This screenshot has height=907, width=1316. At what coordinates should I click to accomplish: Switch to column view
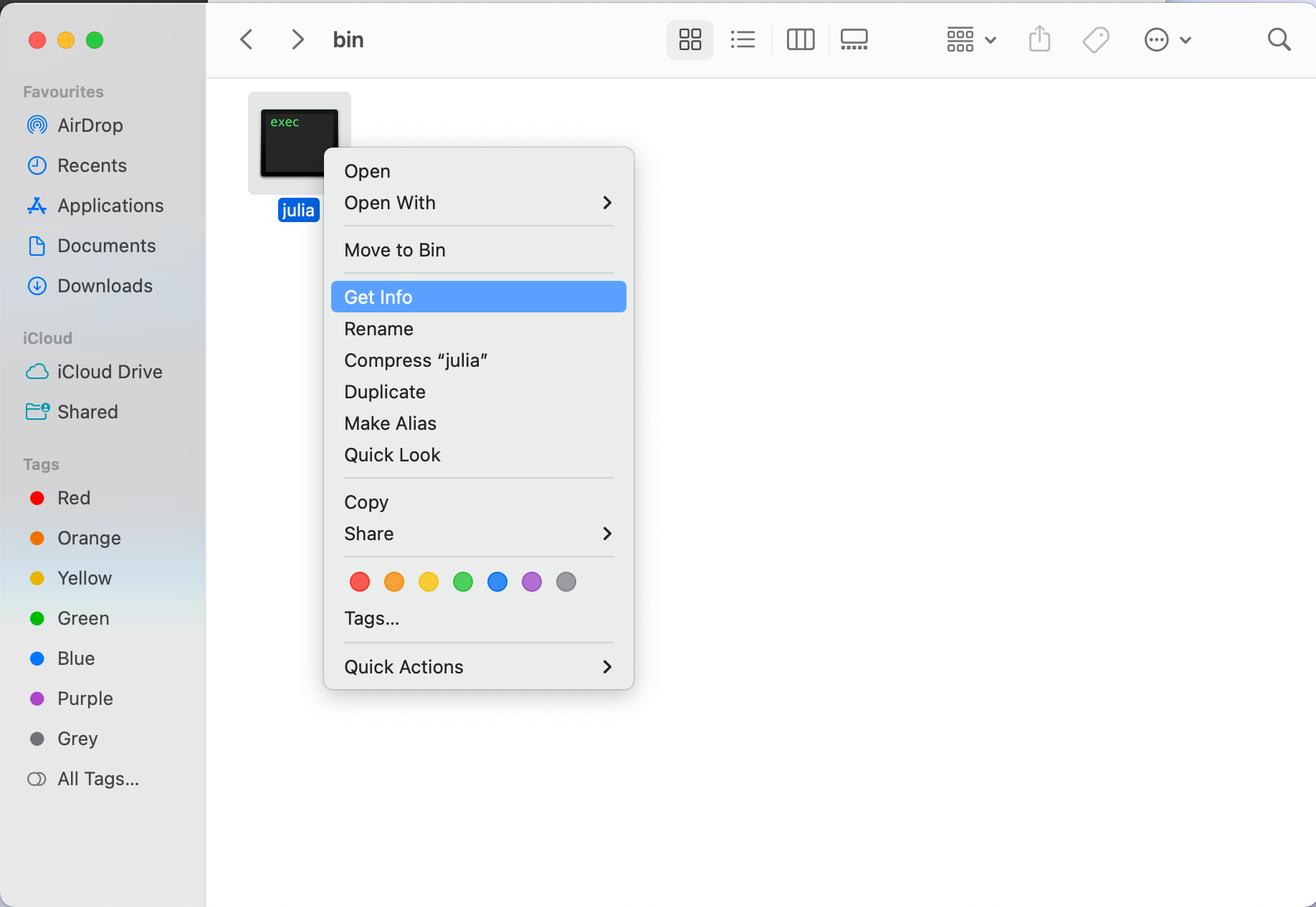coord(800,39)
